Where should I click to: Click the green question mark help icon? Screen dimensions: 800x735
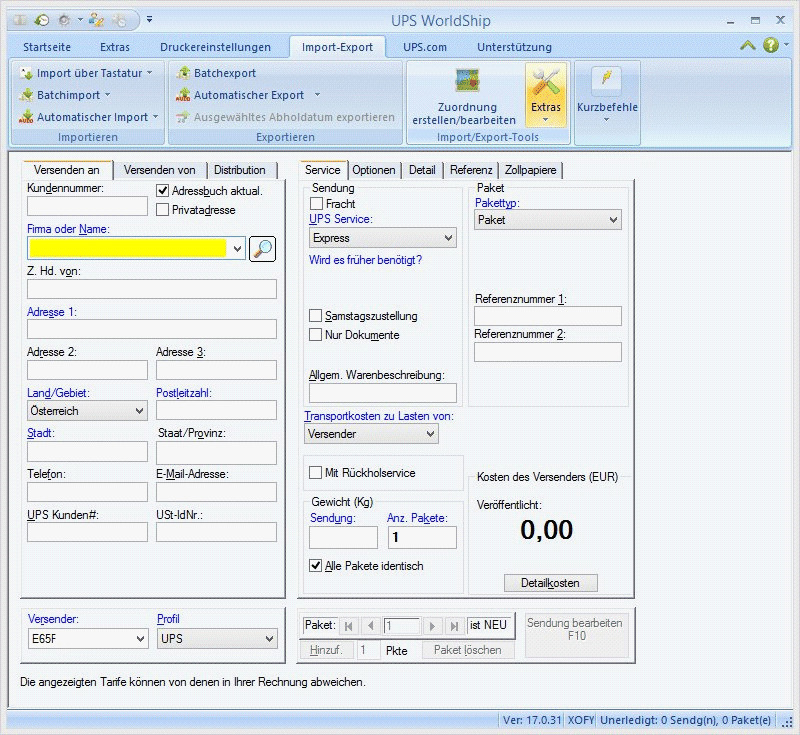[770, 45]
